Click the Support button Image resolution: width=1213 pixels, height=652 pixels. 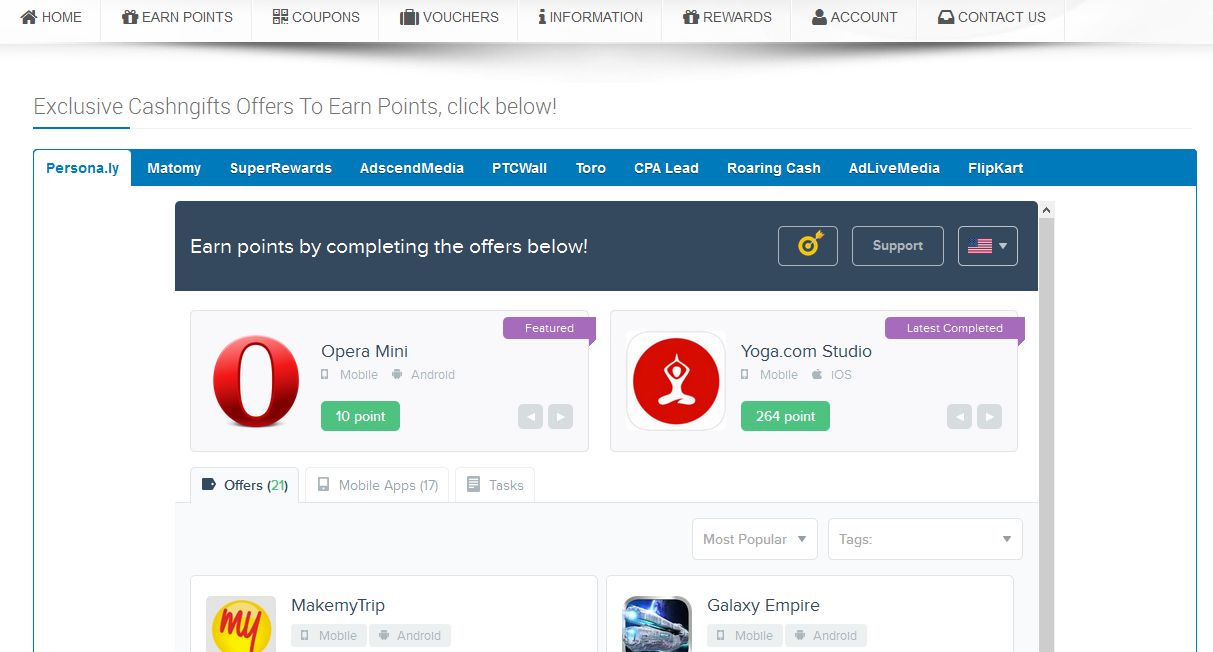click(898, 246)
